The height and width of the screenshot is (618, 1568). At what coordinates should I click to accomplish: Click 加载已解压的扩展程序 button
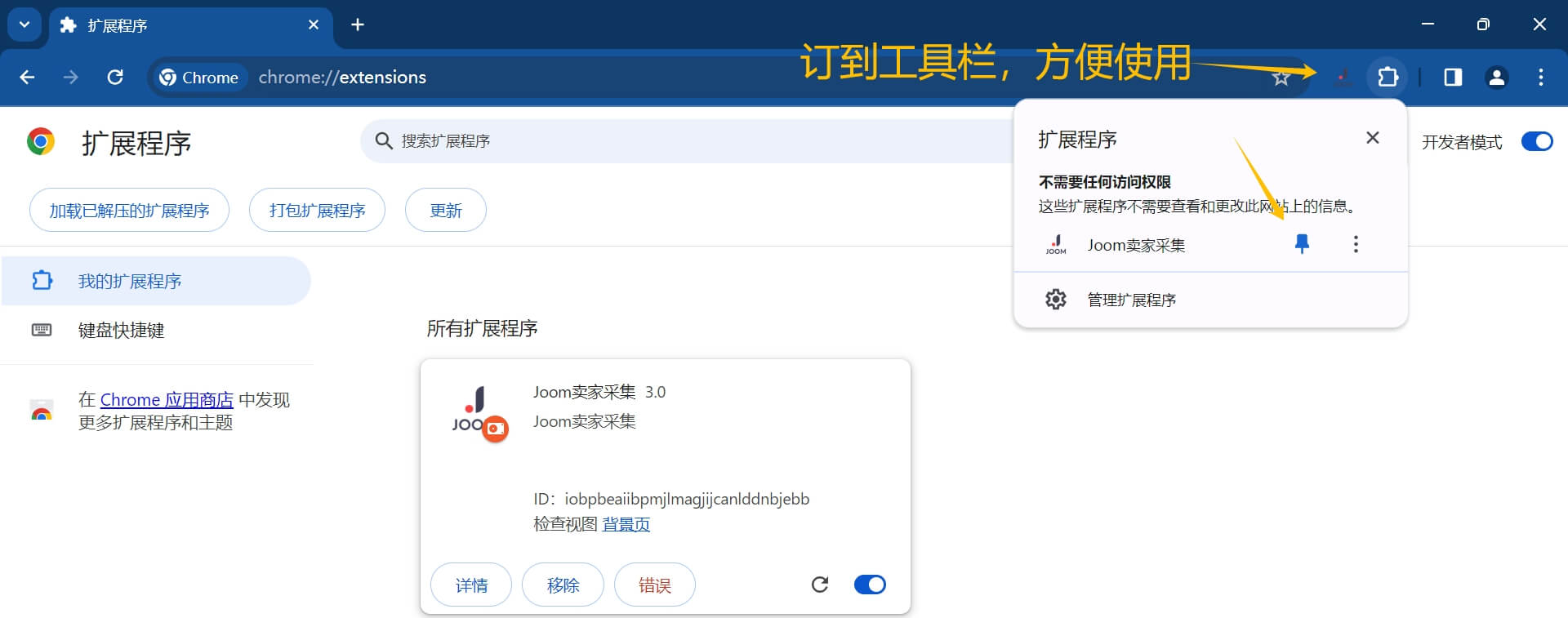(129, 211)
